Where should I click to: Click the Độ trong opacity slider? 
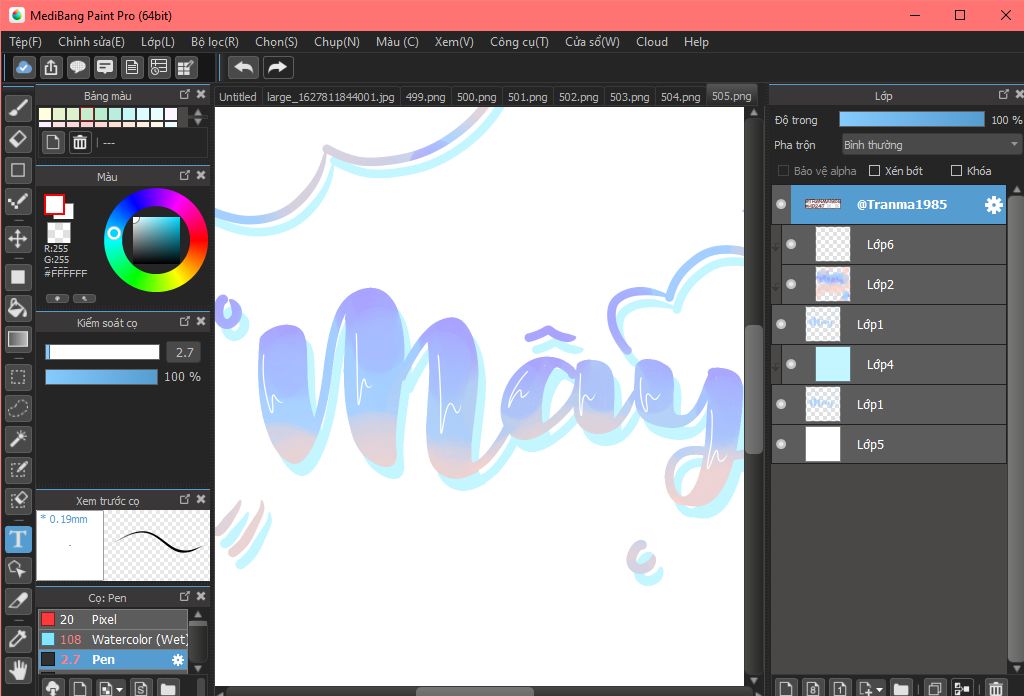point(912,119)
